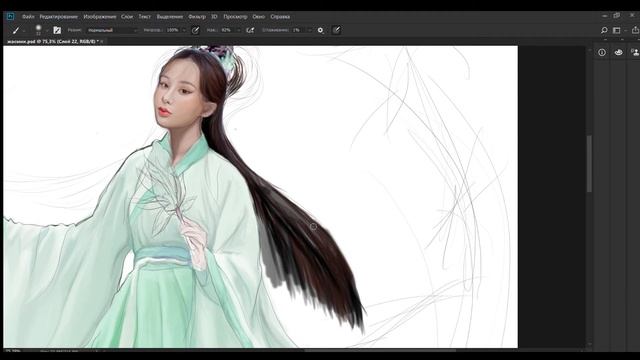Click the horizontal canvas scrollbar
This screenshot has height=360, width=640.
(x=380, y=350)
